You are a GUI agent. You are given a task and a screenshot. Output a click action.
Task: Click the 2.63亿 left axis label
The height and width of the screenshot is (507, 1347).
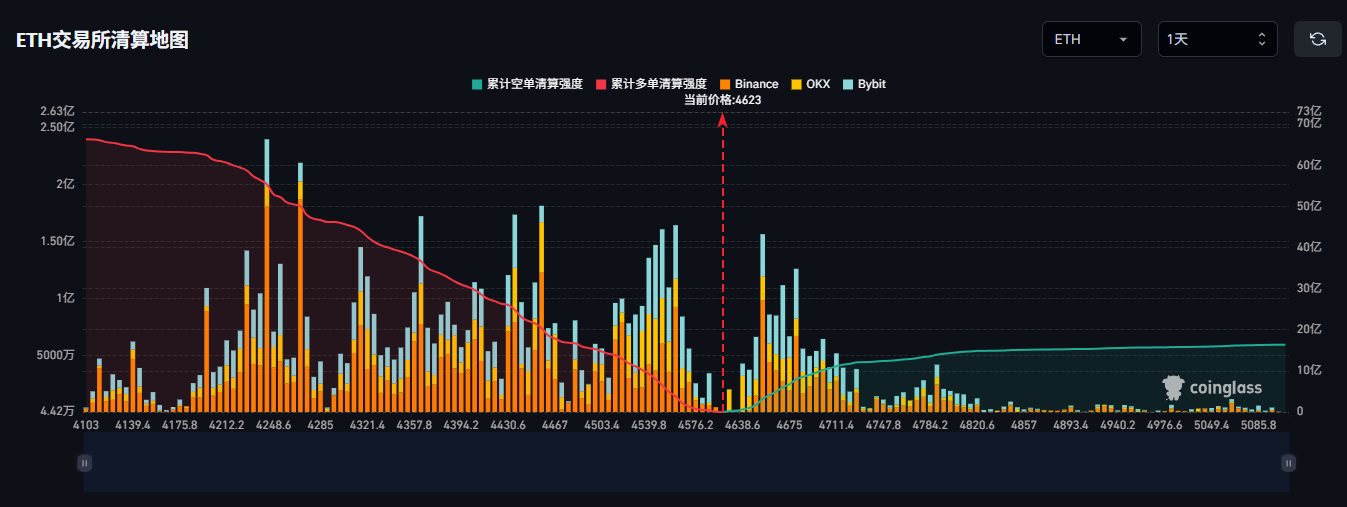tap(57, 111)
